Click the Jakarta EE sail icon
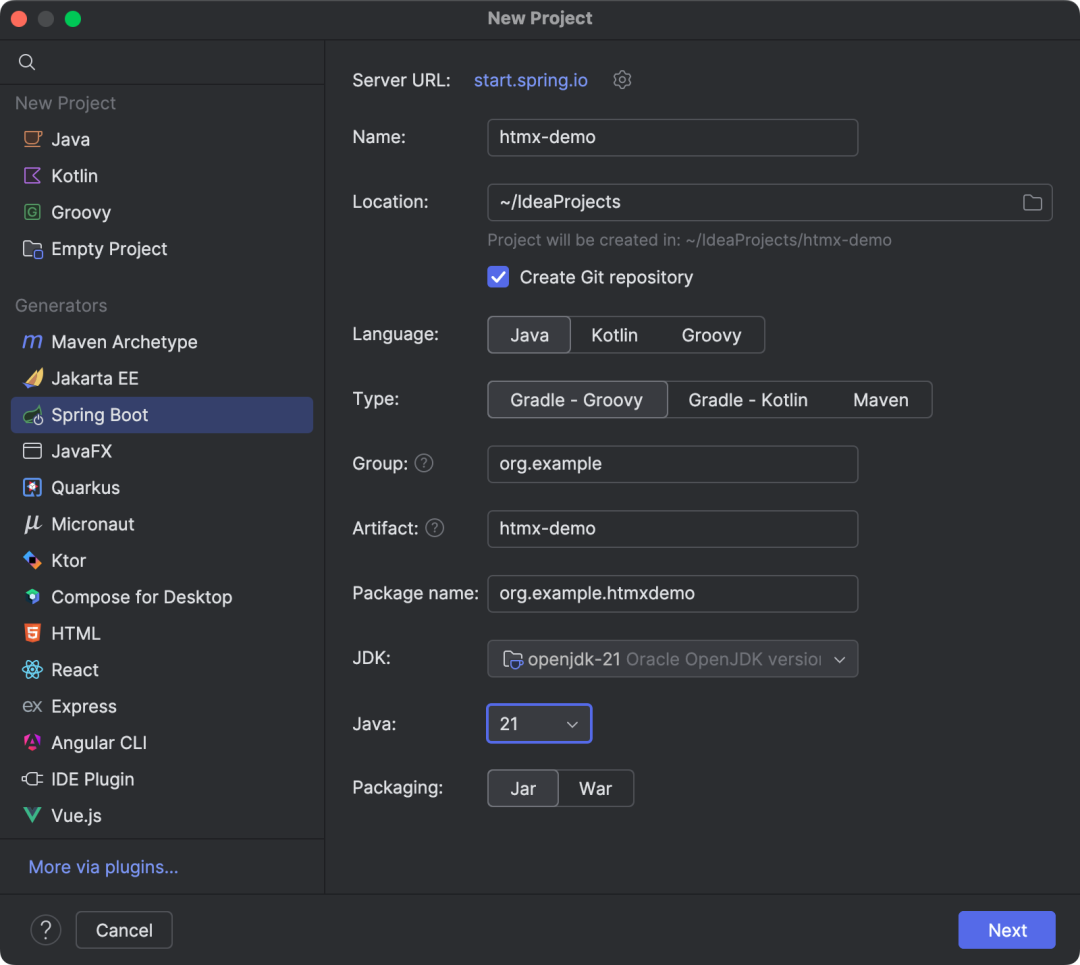The width and height of the screenshot is (1080, 965). pyautogui.click(x=33, y=378)
